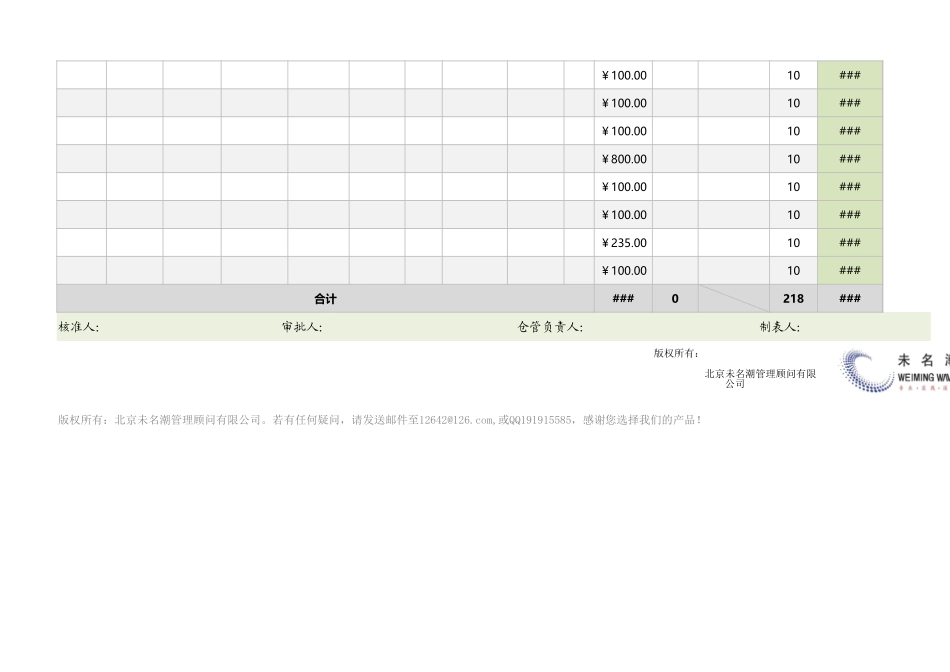This screenshot has height=672, width=950.
Task: Select the 北京未名潮管理顾问有限公司 text box
Action: coord(760,378)
